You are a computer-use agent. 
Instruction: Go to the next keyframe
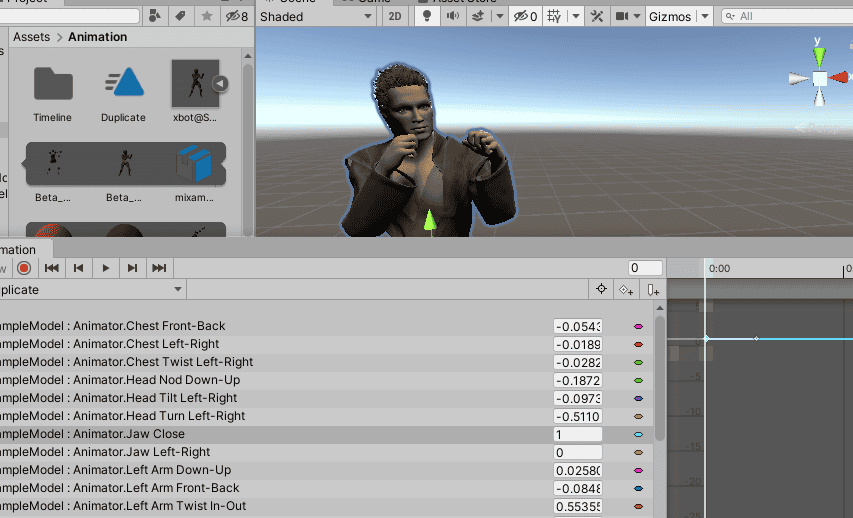point(132,268)
